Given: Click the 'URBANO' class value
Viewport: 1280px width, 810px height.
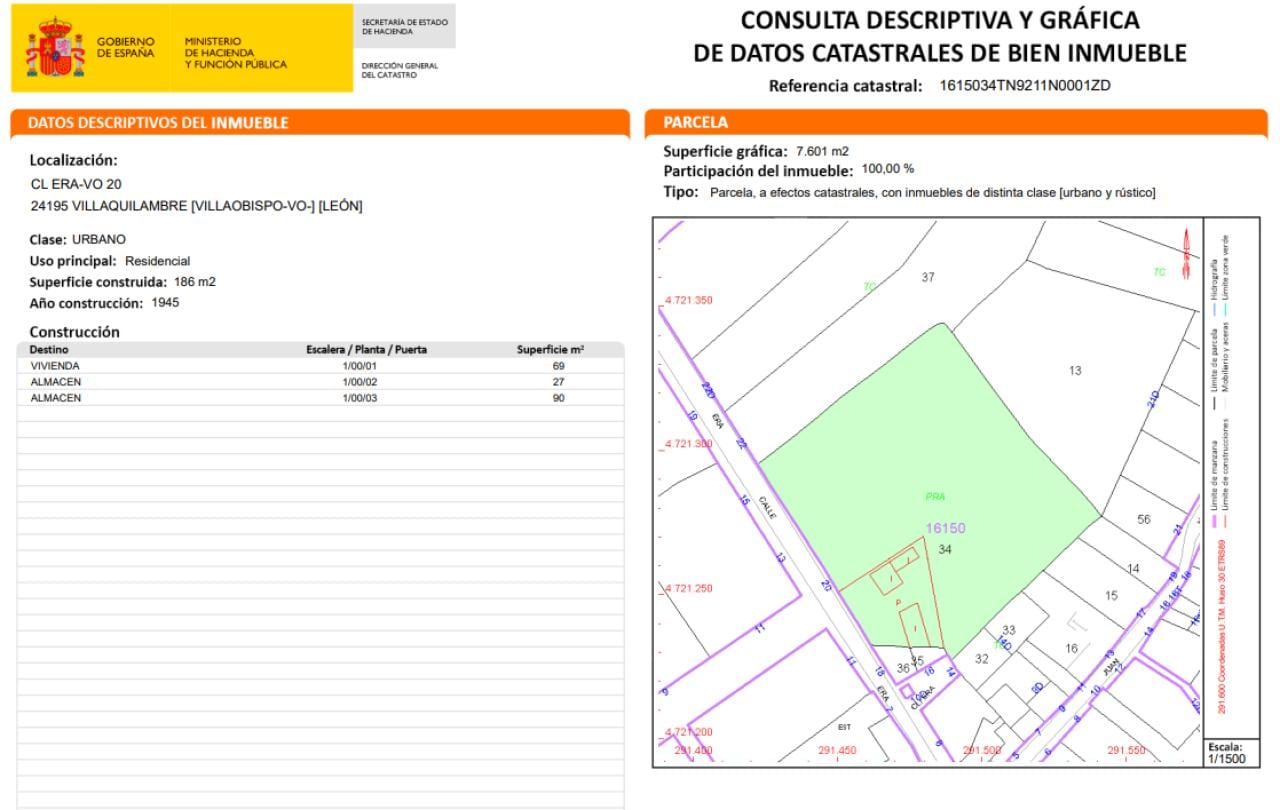Looking at the screenshot, I should [99, 239].
